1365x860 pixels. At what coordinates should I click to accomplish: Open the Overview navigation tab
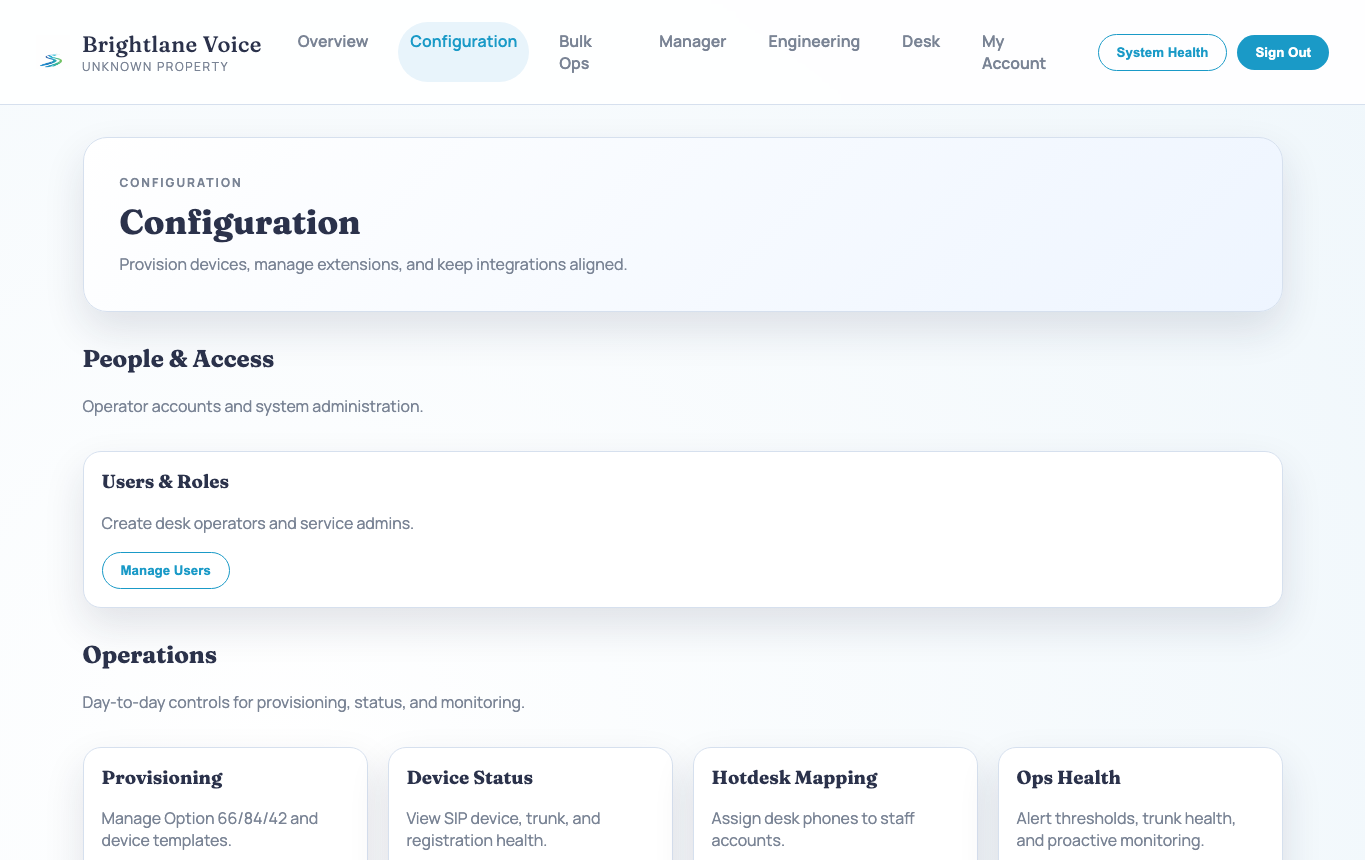(332, 41)
